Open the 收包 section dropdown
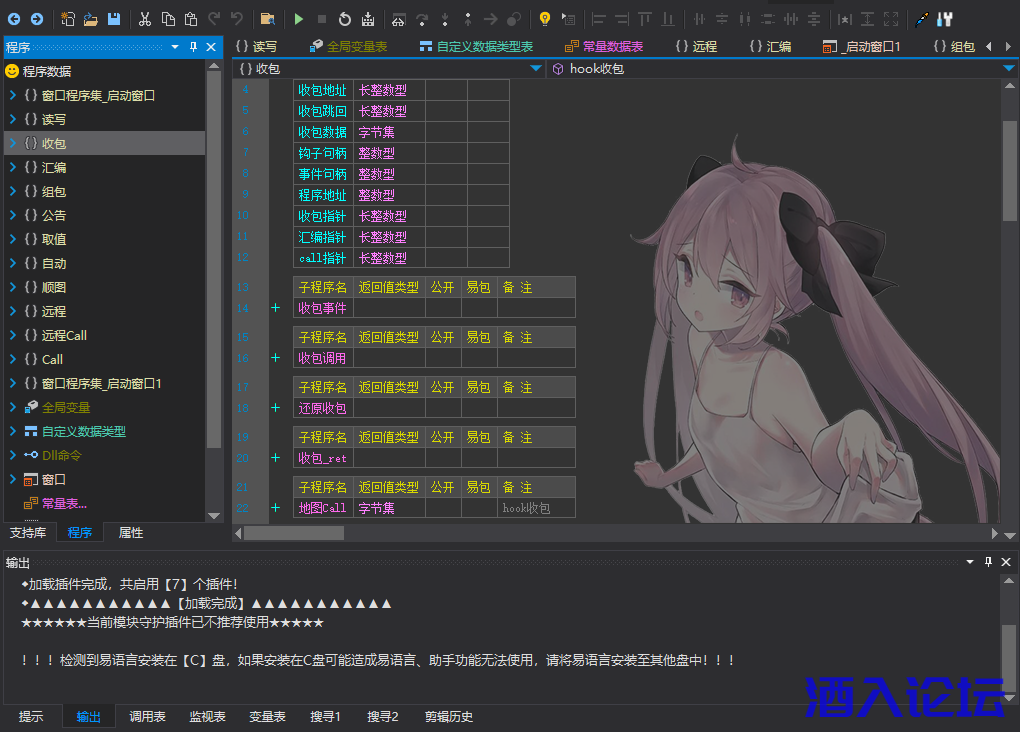Screen dimensions: 1020x732 [x=537, y=68]
